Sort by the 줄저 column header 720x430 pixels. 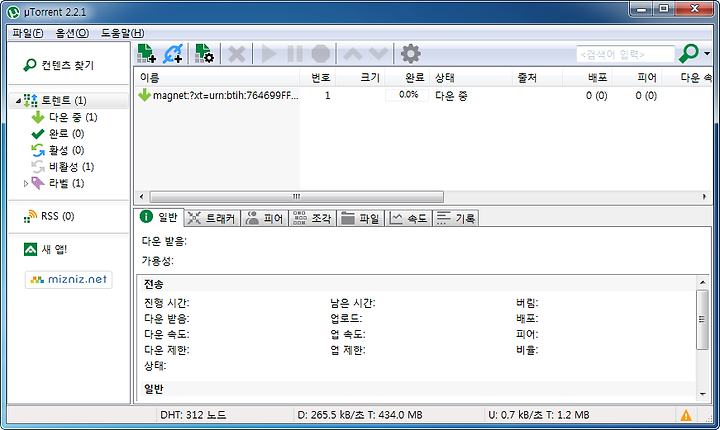(x=538, y=78)
